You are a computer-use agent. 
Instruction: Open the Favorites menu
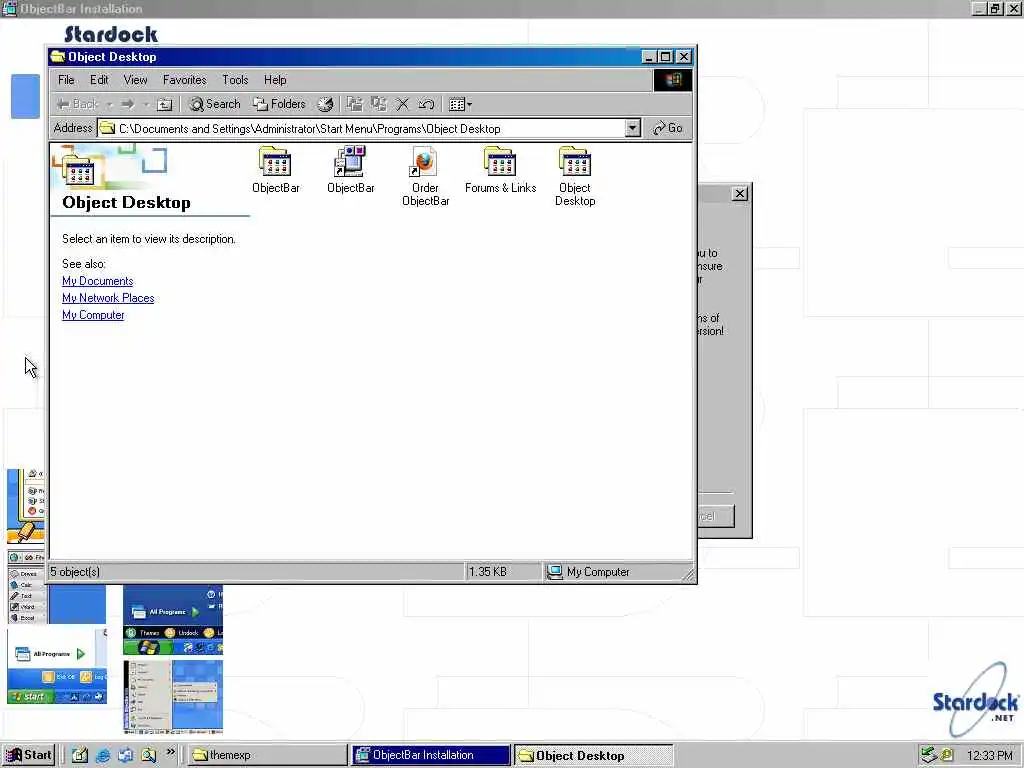coord(185,80)
